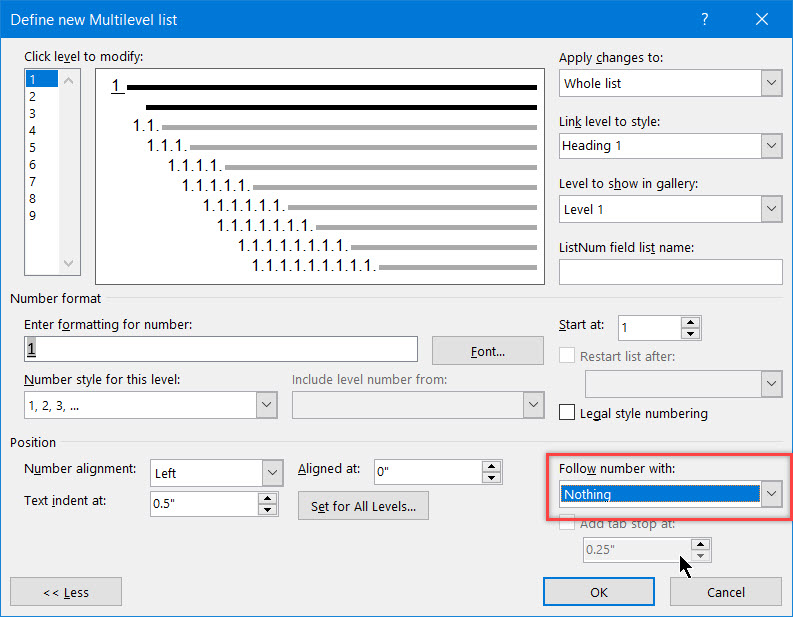Select level 5 in the level list
The height and width of the screenshot is (617, 793).
[42, 148]
